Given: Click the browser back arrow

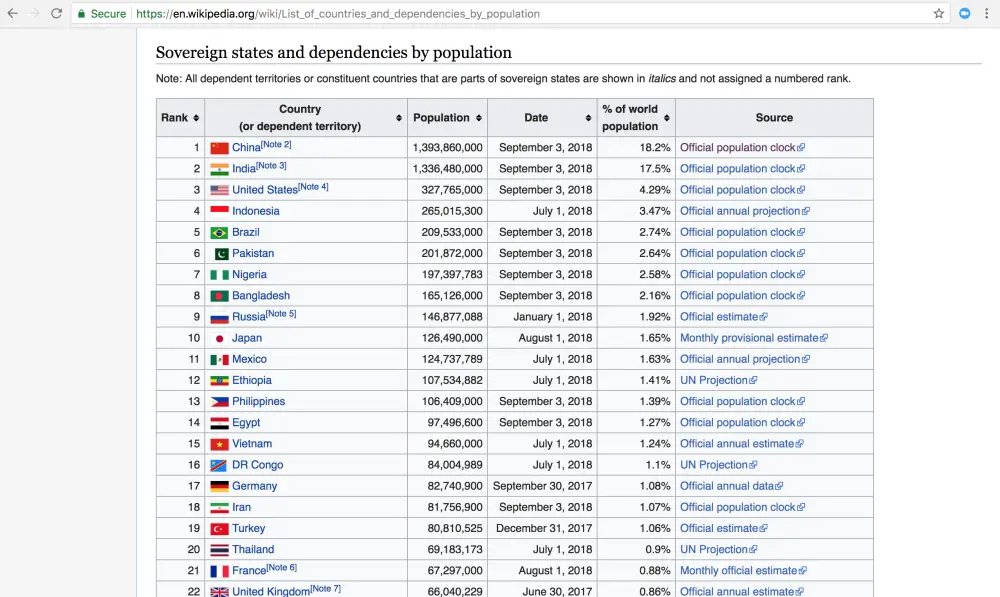Looking at the screenshot, I should (13, 13).
